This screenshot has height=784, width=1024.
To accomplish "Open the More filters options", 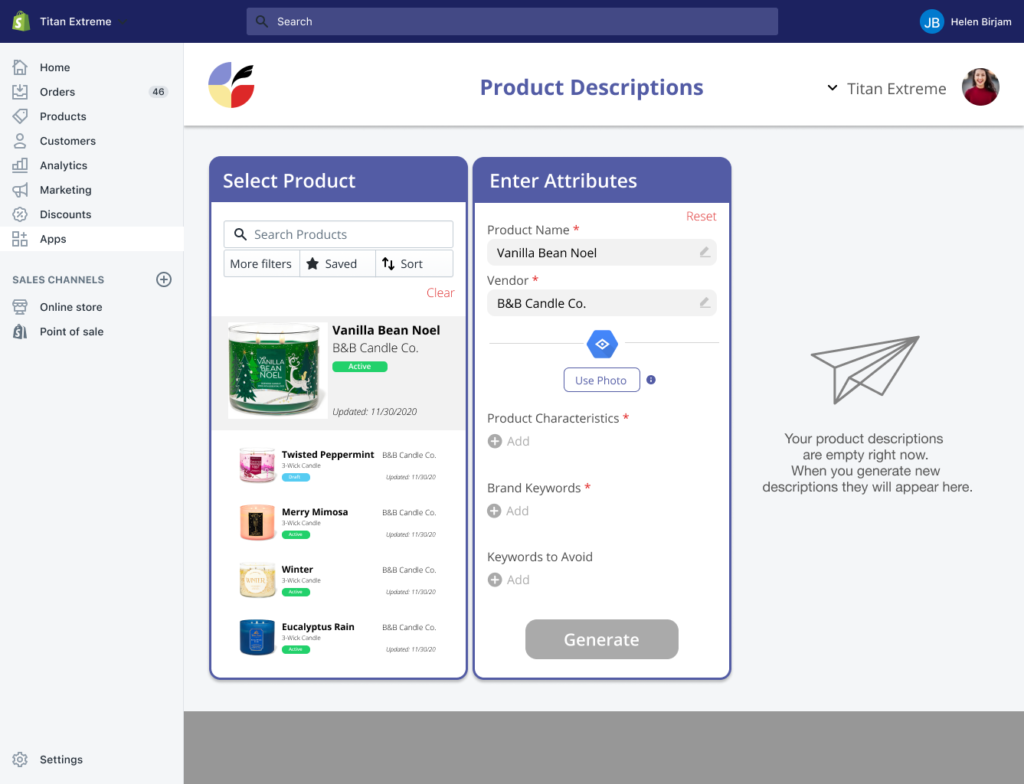I will point(261,264).
